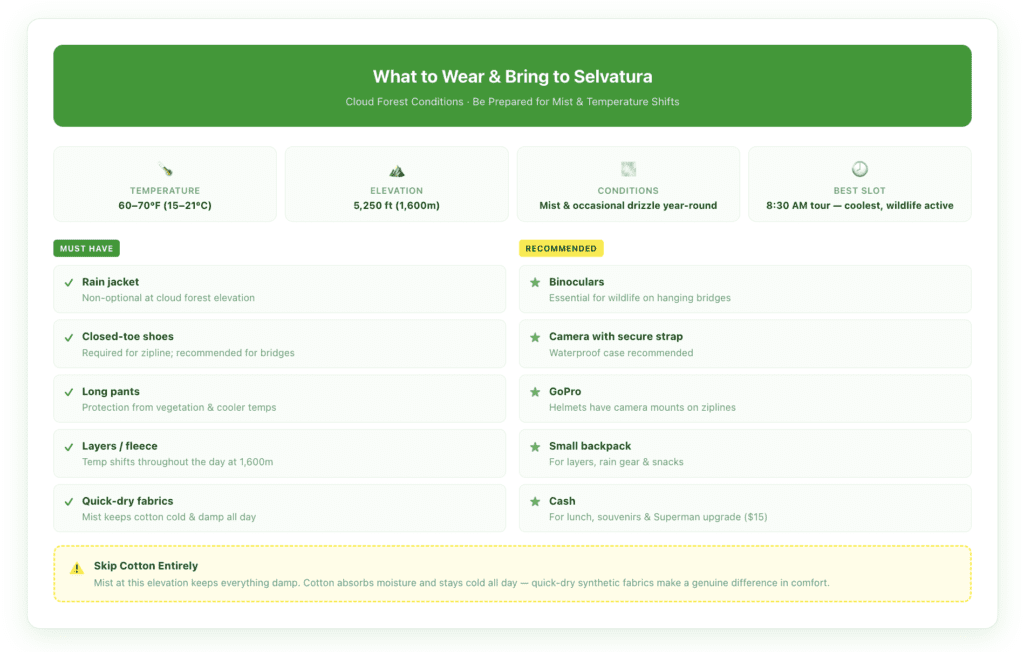Image resolution: width=1024 pixels, height=652 pixels.
Task: Select the yellow RECOMMENDED badge
Action: (x=561, y=248)
